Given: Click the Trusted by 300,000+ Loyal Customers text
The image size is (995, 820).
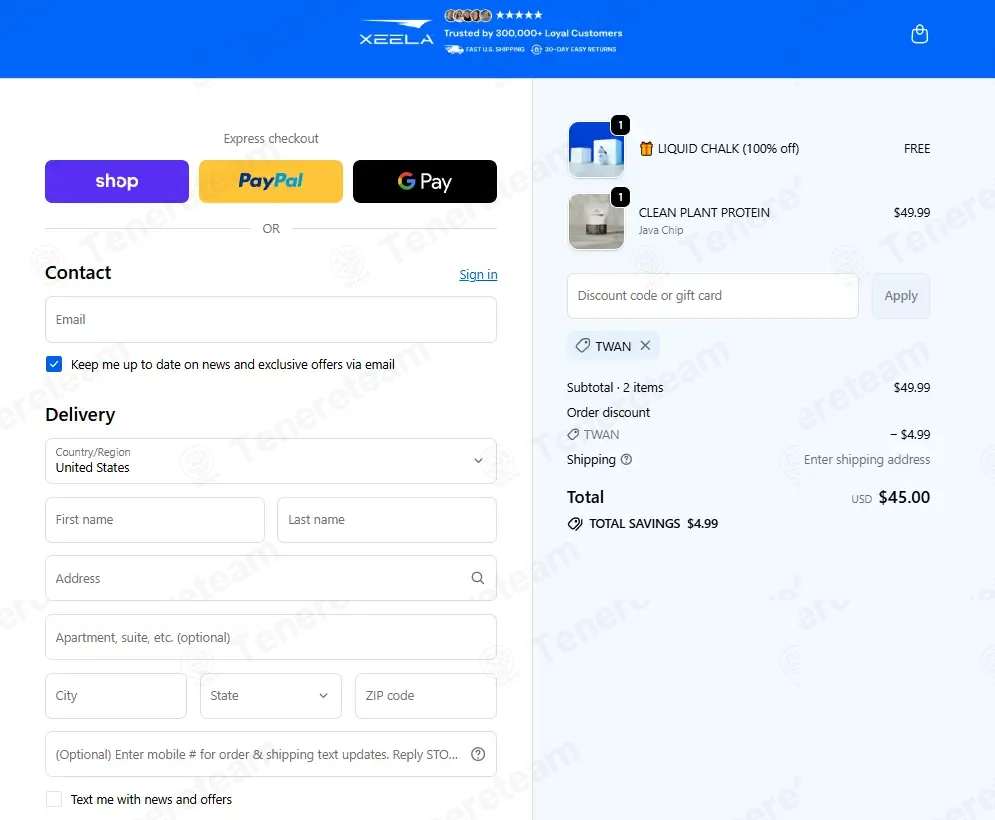Looking at the screenshot, I should 533,33.
